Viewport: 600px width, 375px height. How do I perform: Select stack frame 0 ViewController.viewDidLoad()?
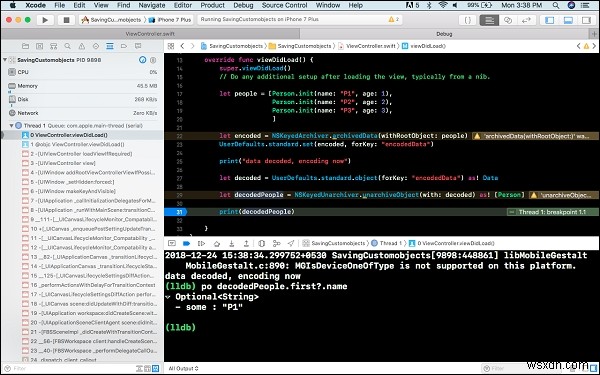(x=82, y=135)
